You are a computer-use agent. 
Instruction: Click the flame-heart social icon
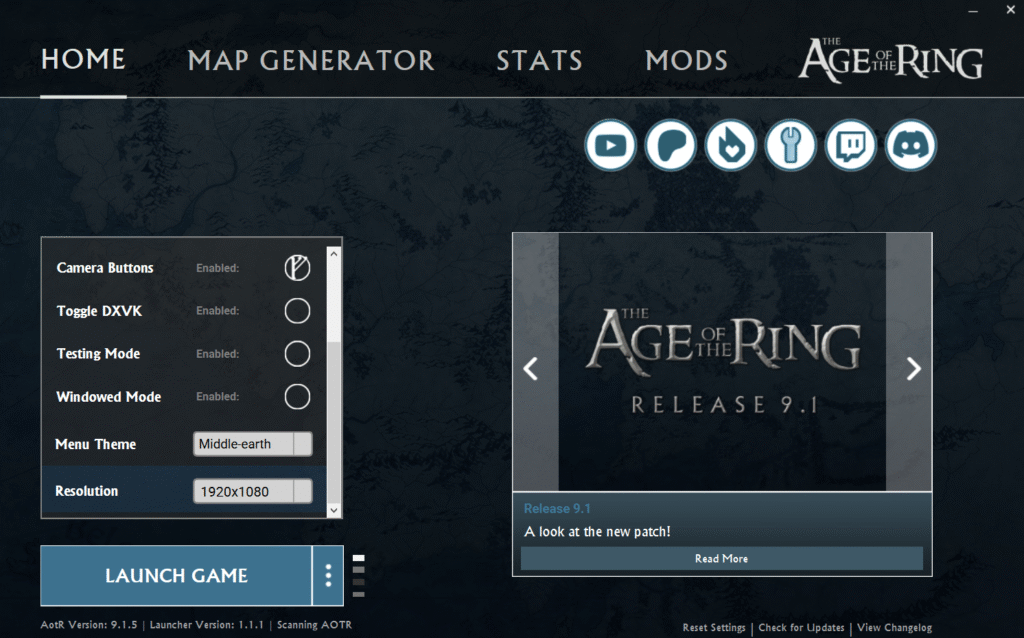[731, 145]
